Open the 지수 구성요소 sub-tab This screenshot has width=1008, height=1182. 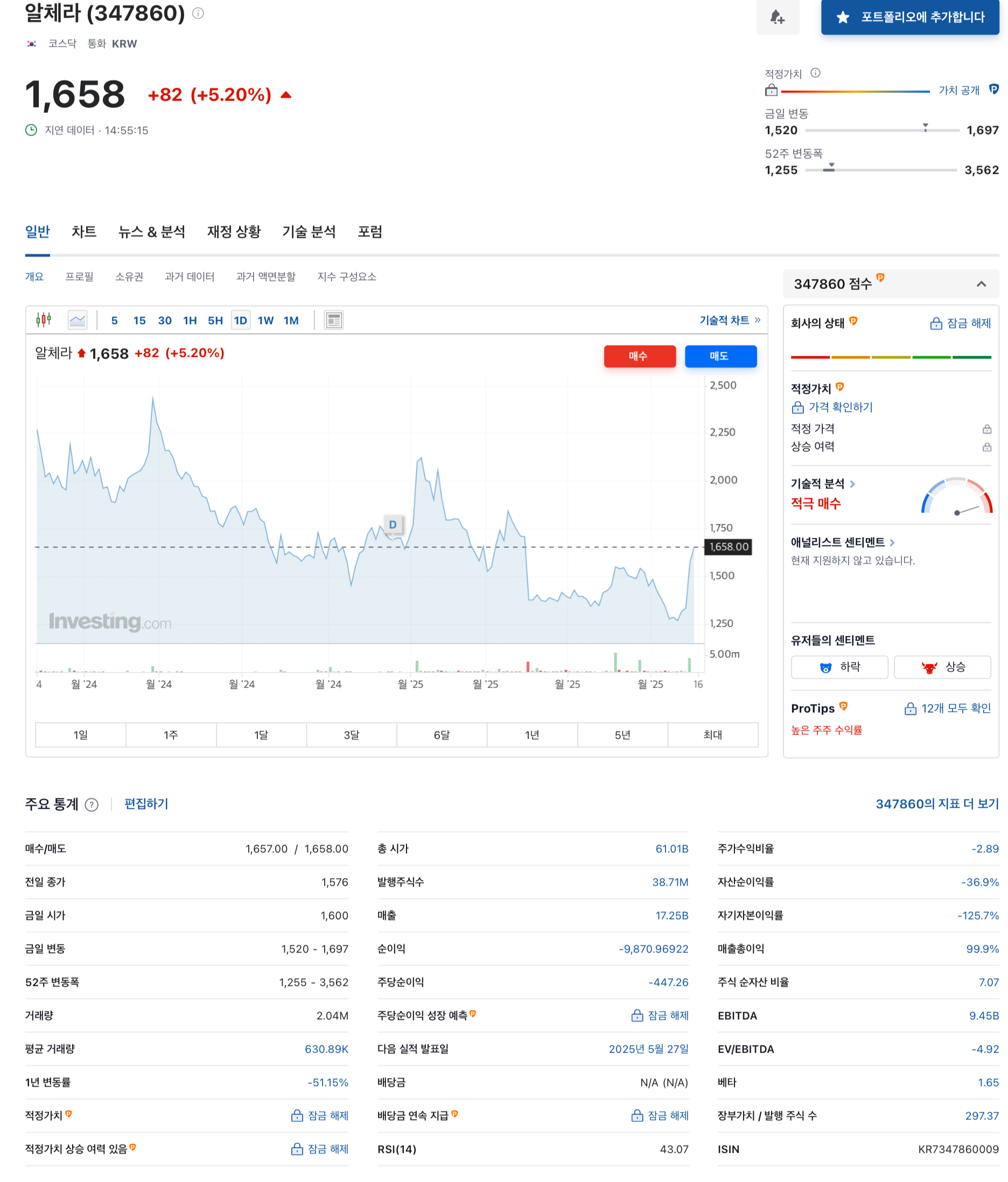tap(347, 277)
